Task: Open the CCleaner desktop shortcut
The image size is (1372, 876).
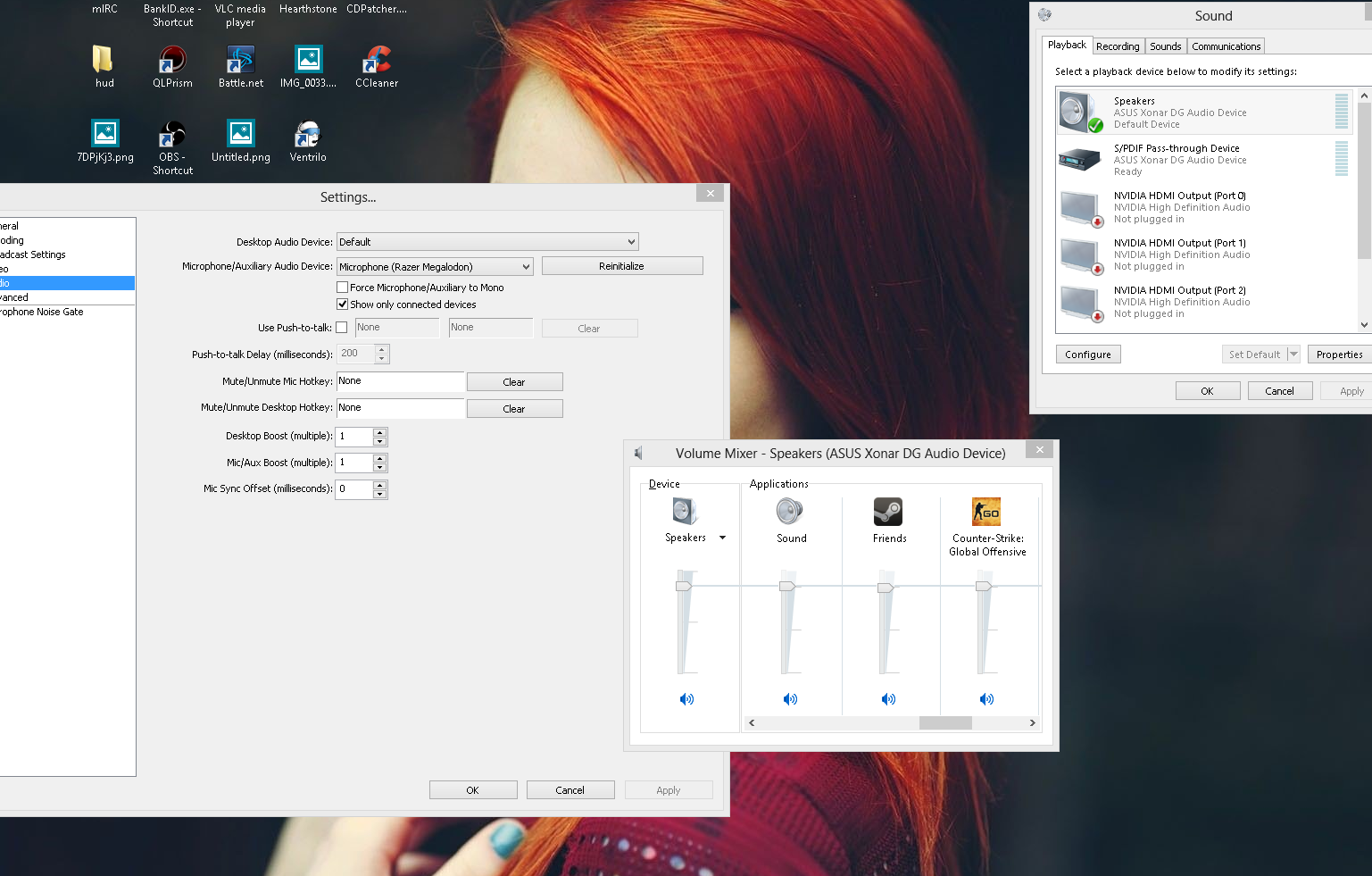Action: click(x=376, y=61)
